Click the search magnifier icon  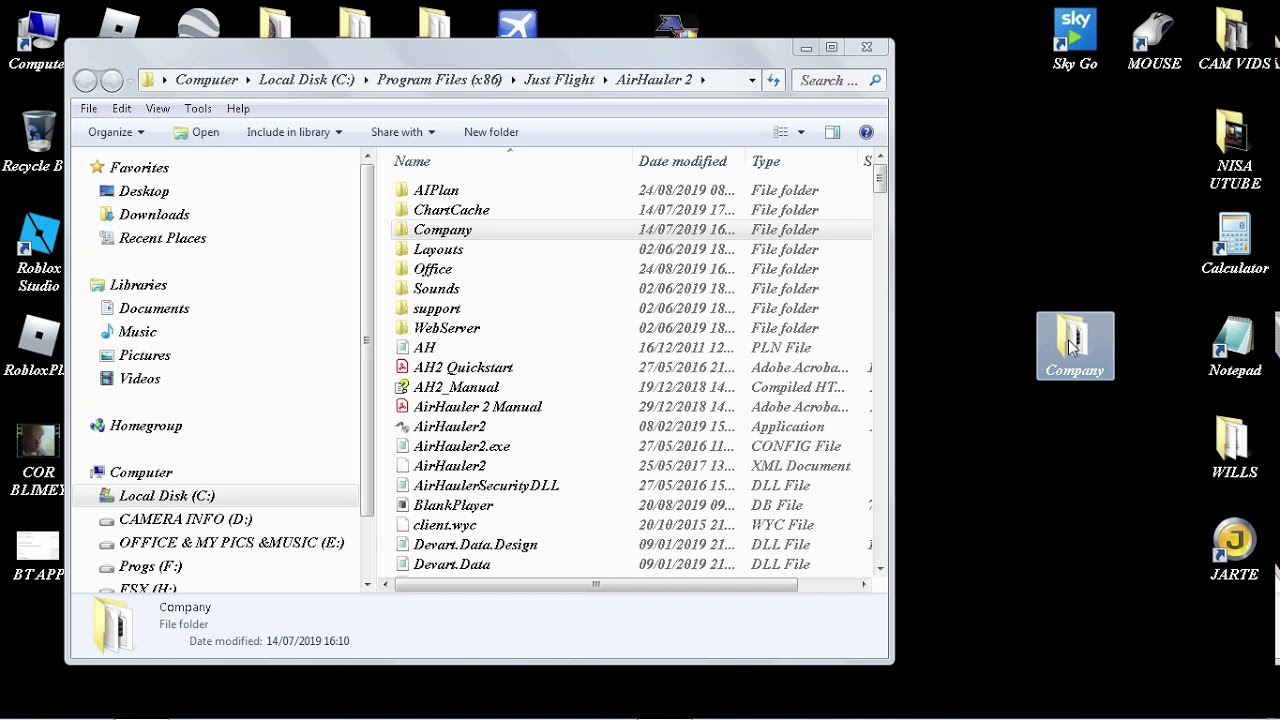(875, 80)
